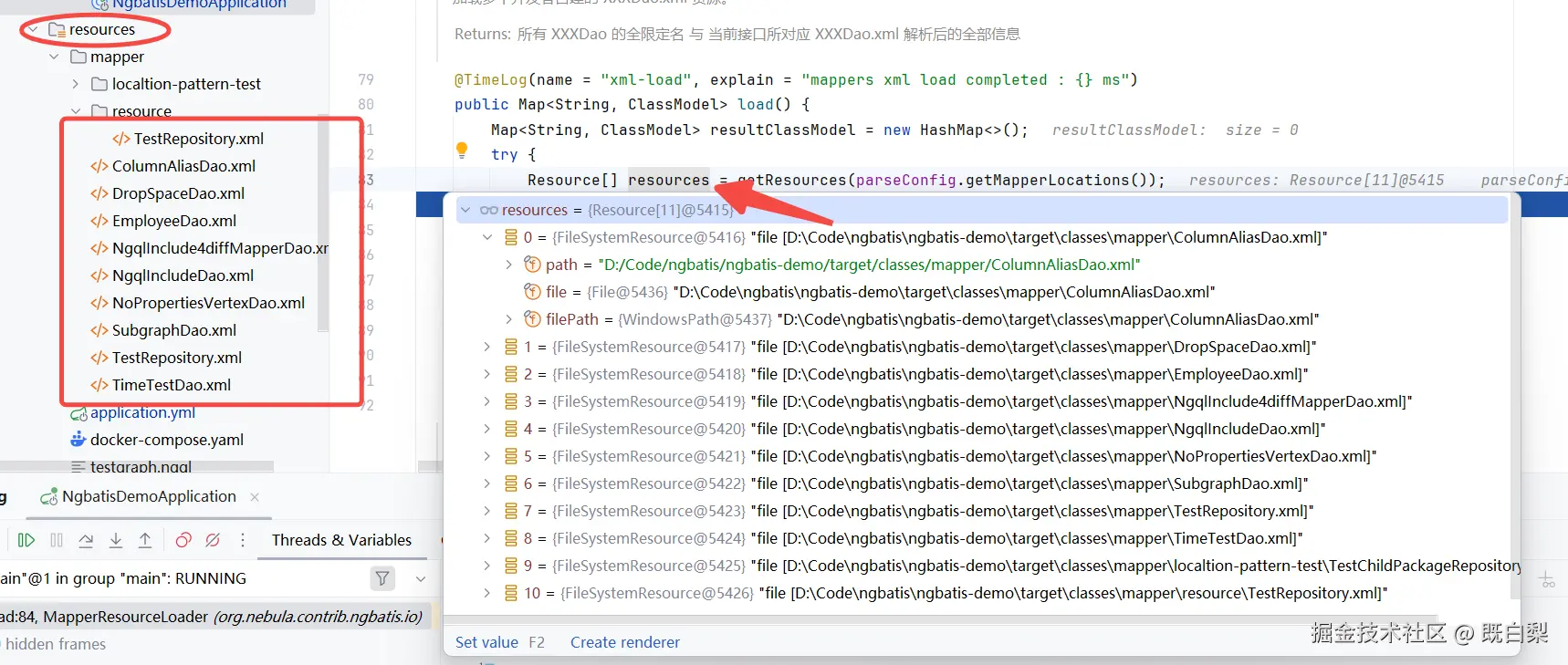Collapse array element 0 ColumnAliasDao.xml
The width and height of the screenshot is (1568, 665).
(487, 237)
